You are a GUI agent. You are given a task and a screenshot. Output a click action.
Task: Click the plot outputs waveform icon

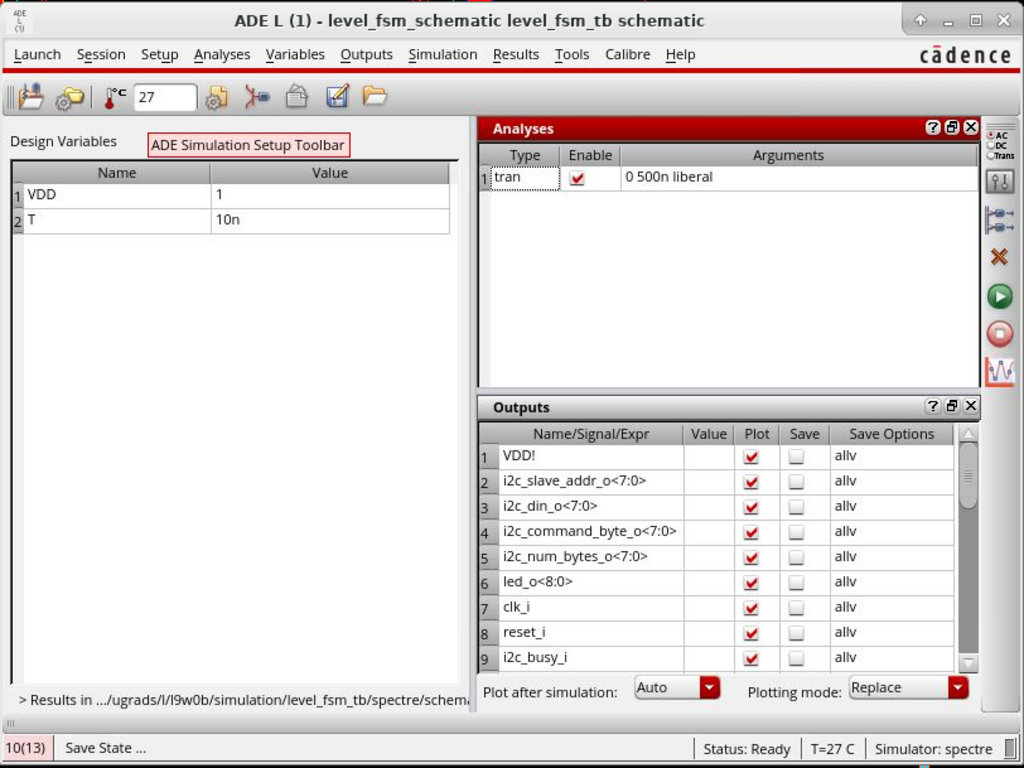point(999,371)
